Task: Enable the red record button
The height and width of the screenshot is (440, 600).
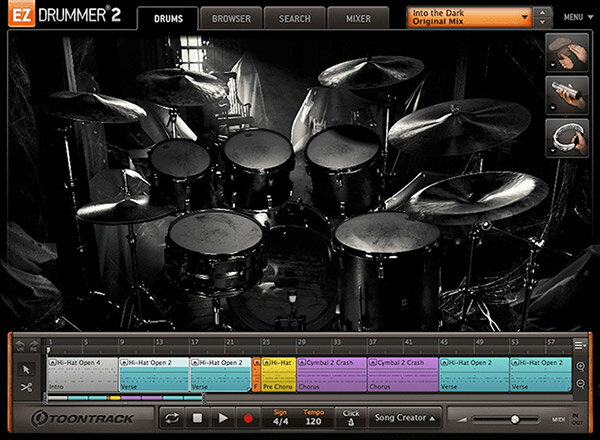Action: coord(248,418)
